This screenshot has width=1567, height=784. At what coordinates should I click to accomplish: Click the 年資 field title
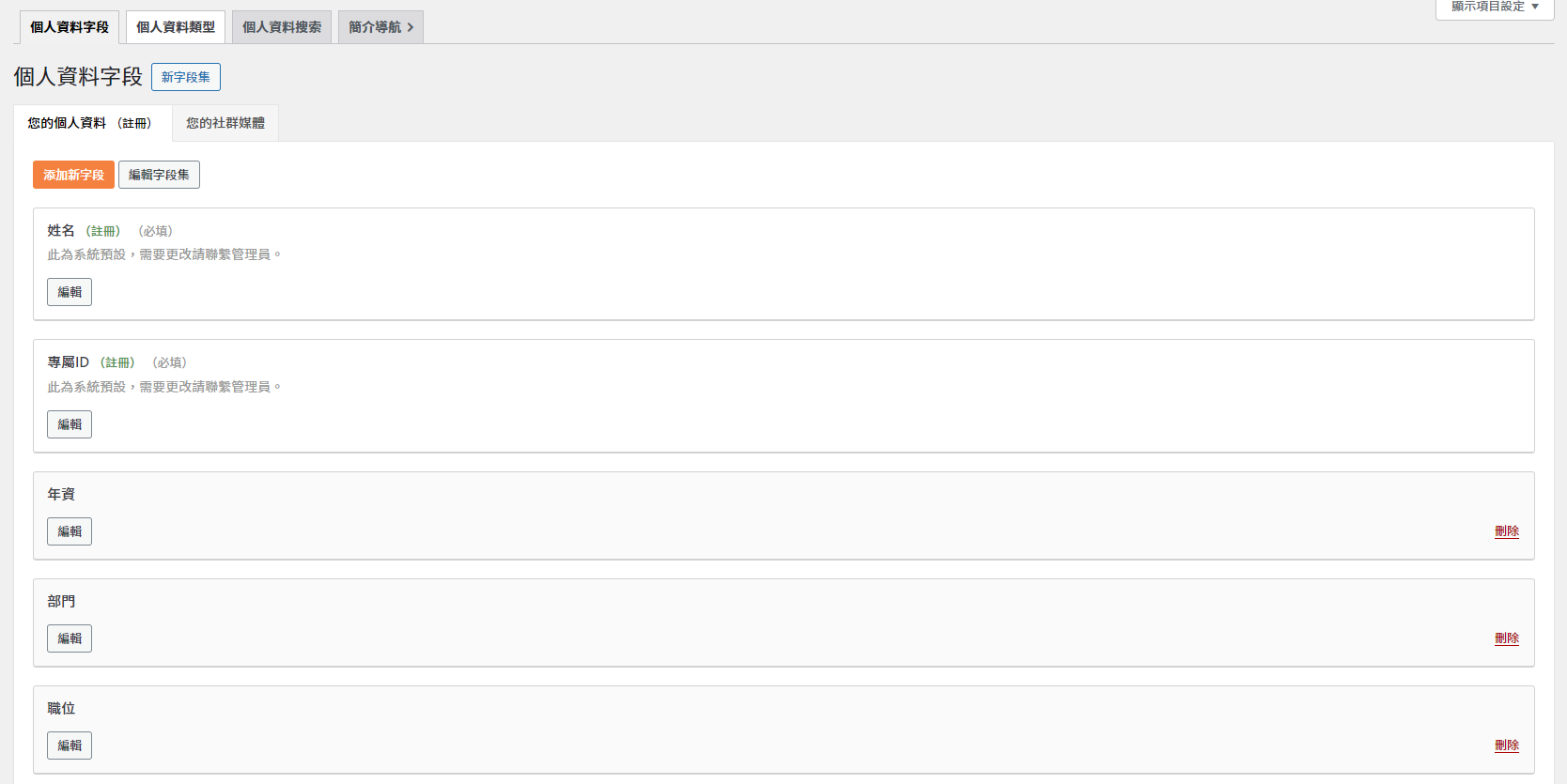61,494
